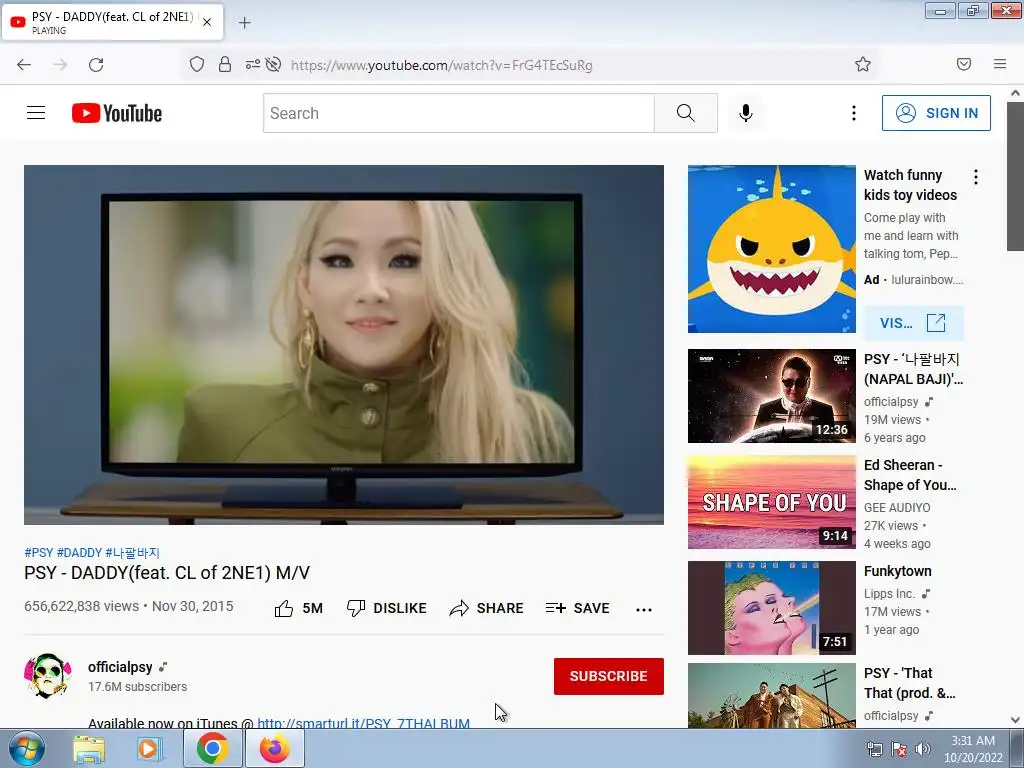
Task: Open site permissions icon in address bar
Action: [253, 65]
